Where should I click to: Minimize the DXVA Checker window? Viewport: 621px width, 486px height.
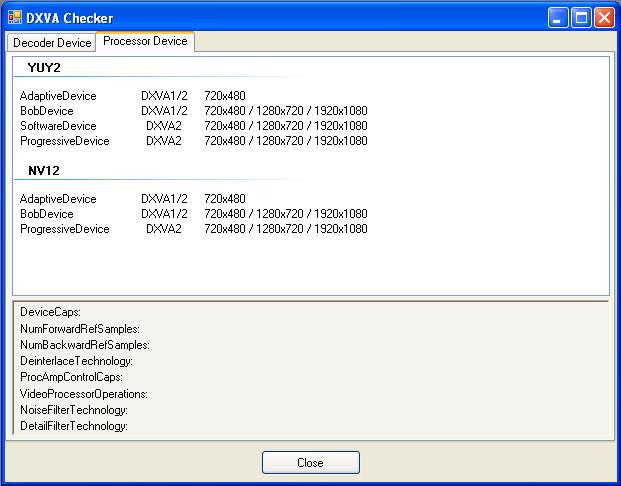coord(558,18)
